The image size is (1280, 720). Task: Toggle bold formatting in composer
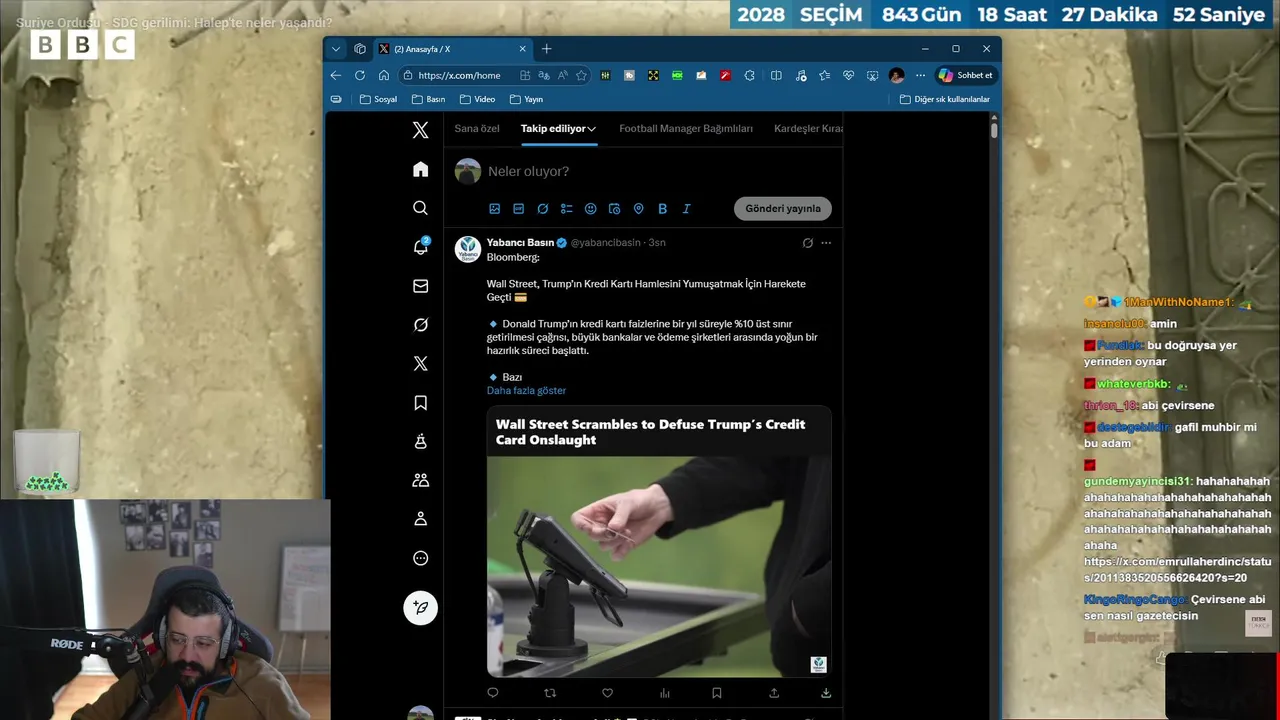click(662, 209)
